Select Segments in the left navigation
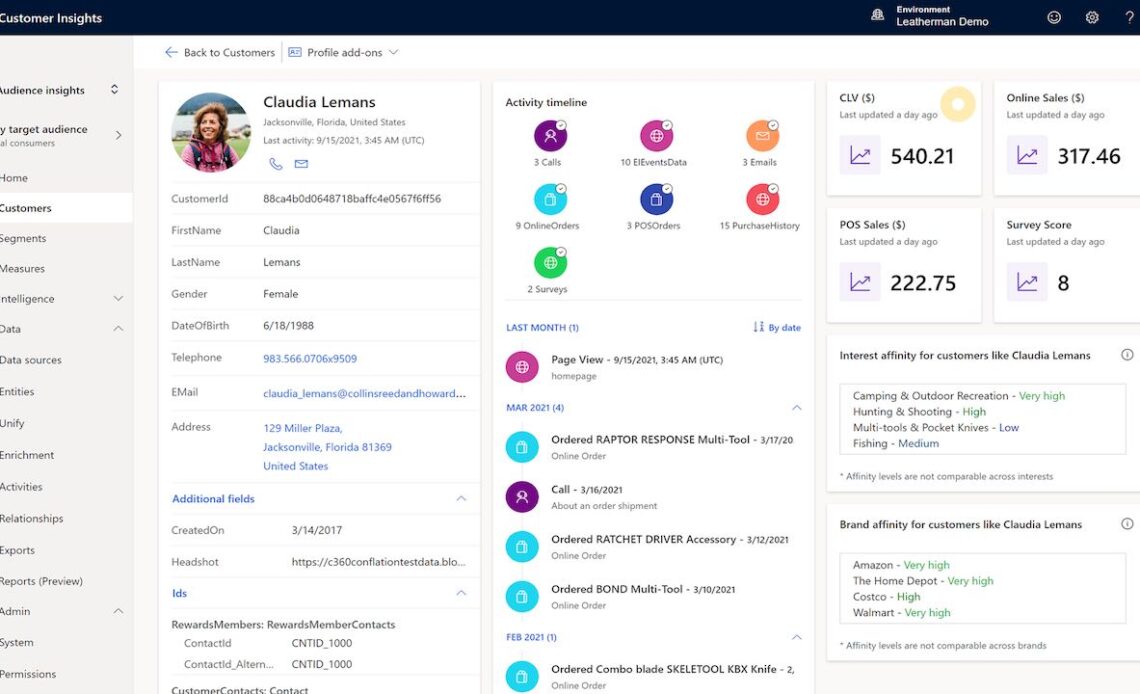 click(23, 238)
